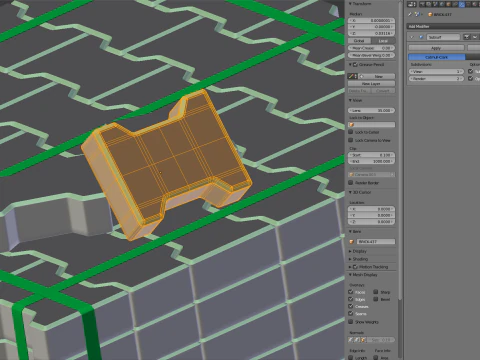
Task: Open the Scene properties tab icon
Action: pos(435,4)
